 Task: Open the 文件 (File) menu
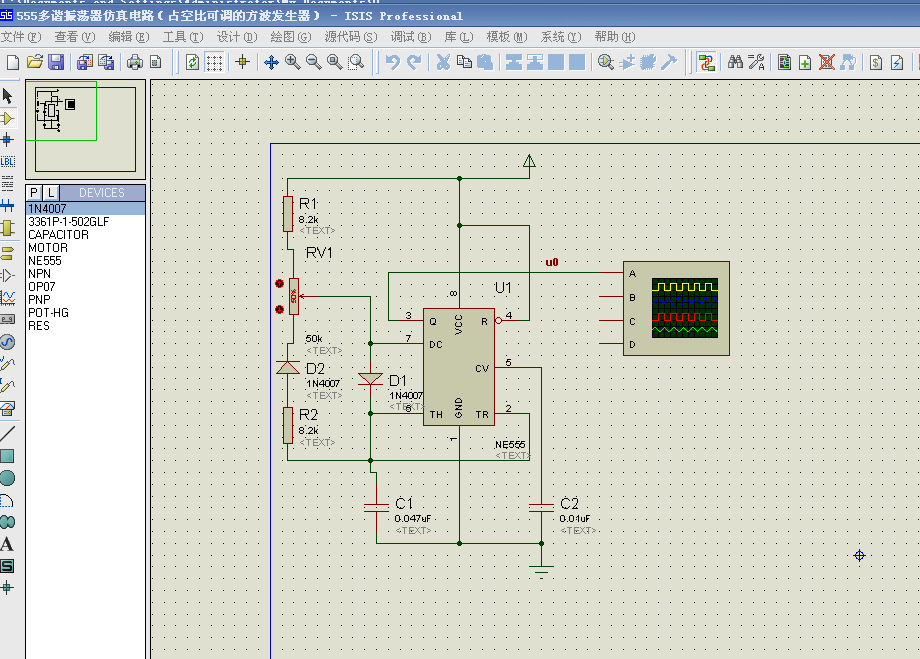click(21, 37)
